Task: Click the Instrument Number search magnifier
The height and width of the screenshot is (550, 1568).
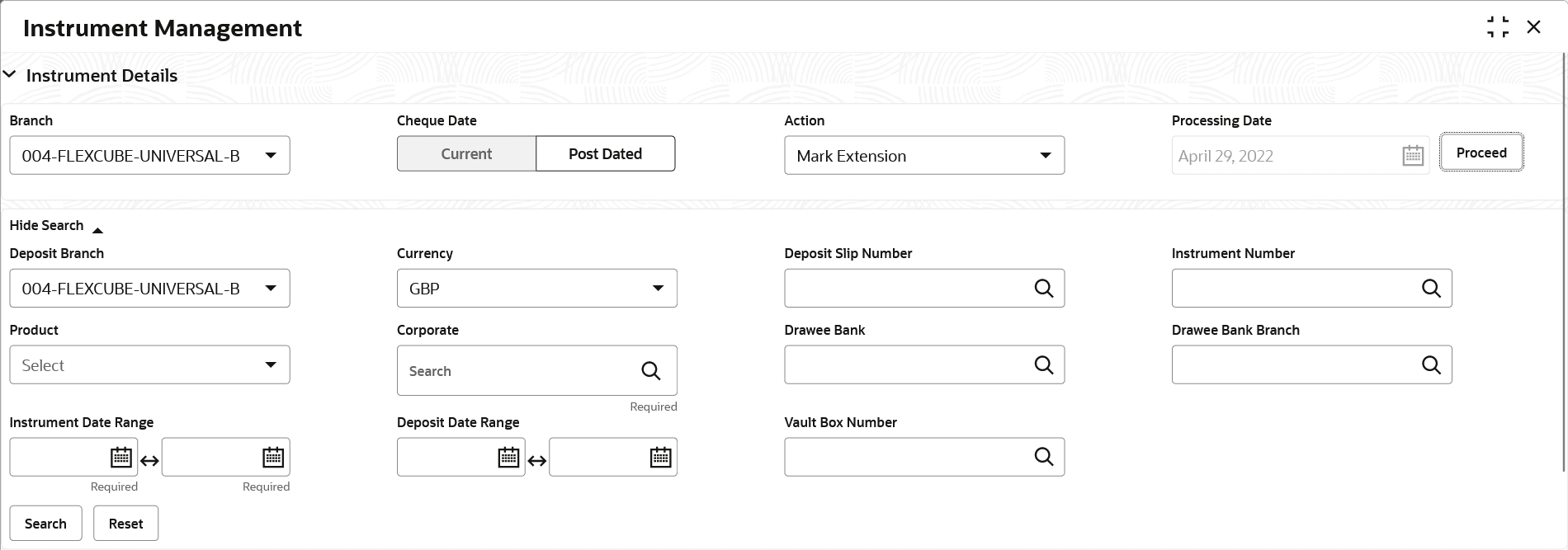Action: click(1430, 288)
